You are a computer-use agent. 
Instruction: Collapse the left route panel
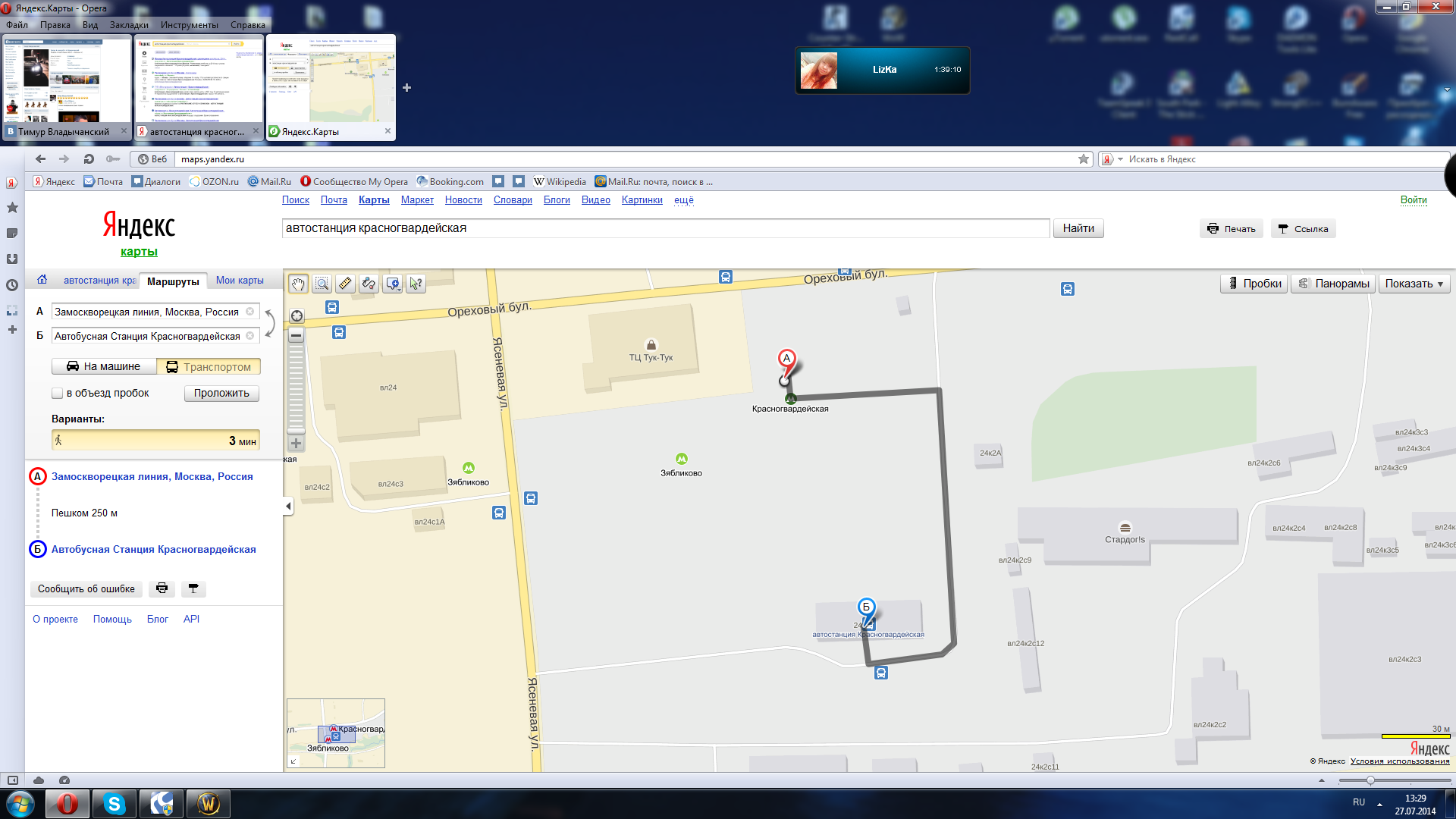288,507
